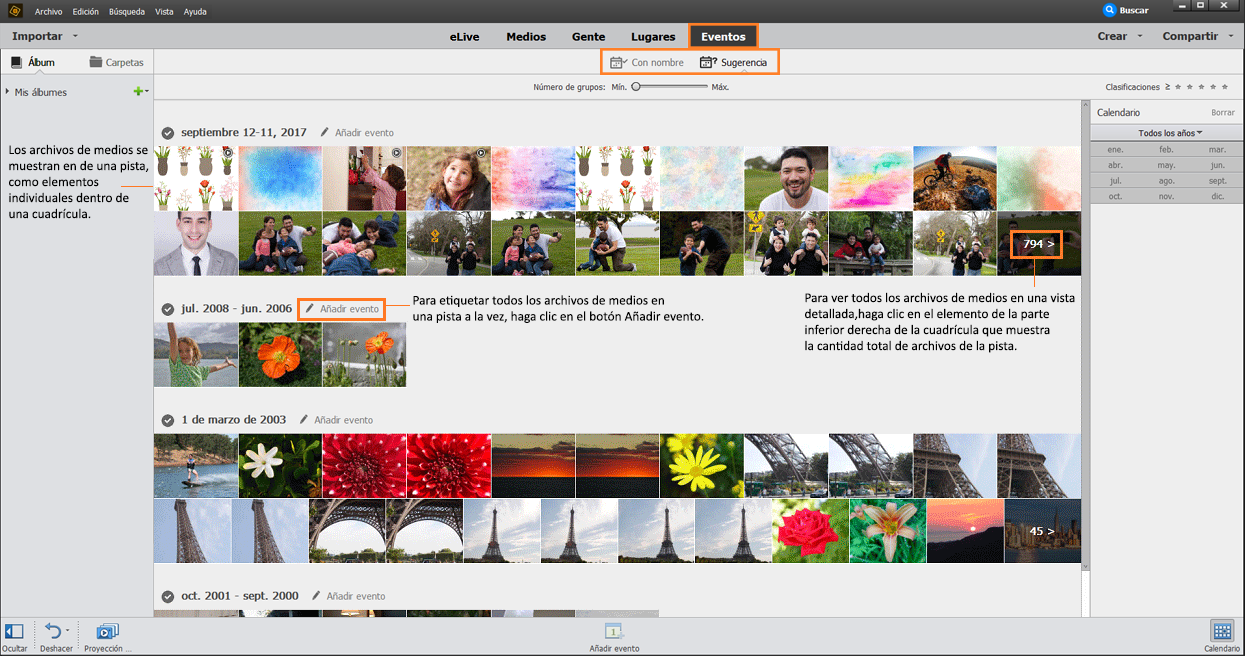Click Añadir evento icon in bottom bar
This screenshot has width=1245, height=656.
(614, 631)
